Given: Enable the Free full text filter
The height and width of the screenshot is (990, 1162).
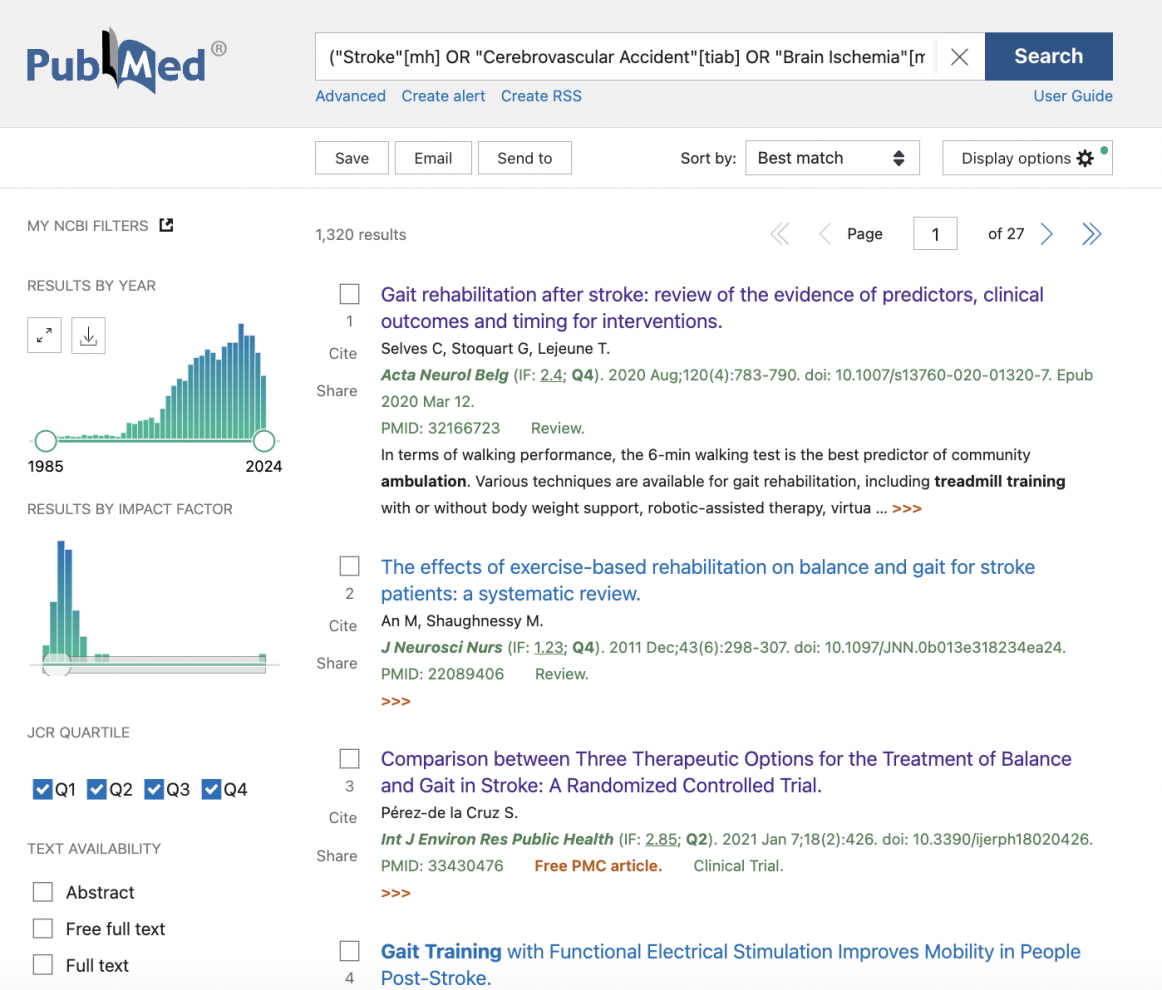Looking at the screenshot, I should [43, 929].
